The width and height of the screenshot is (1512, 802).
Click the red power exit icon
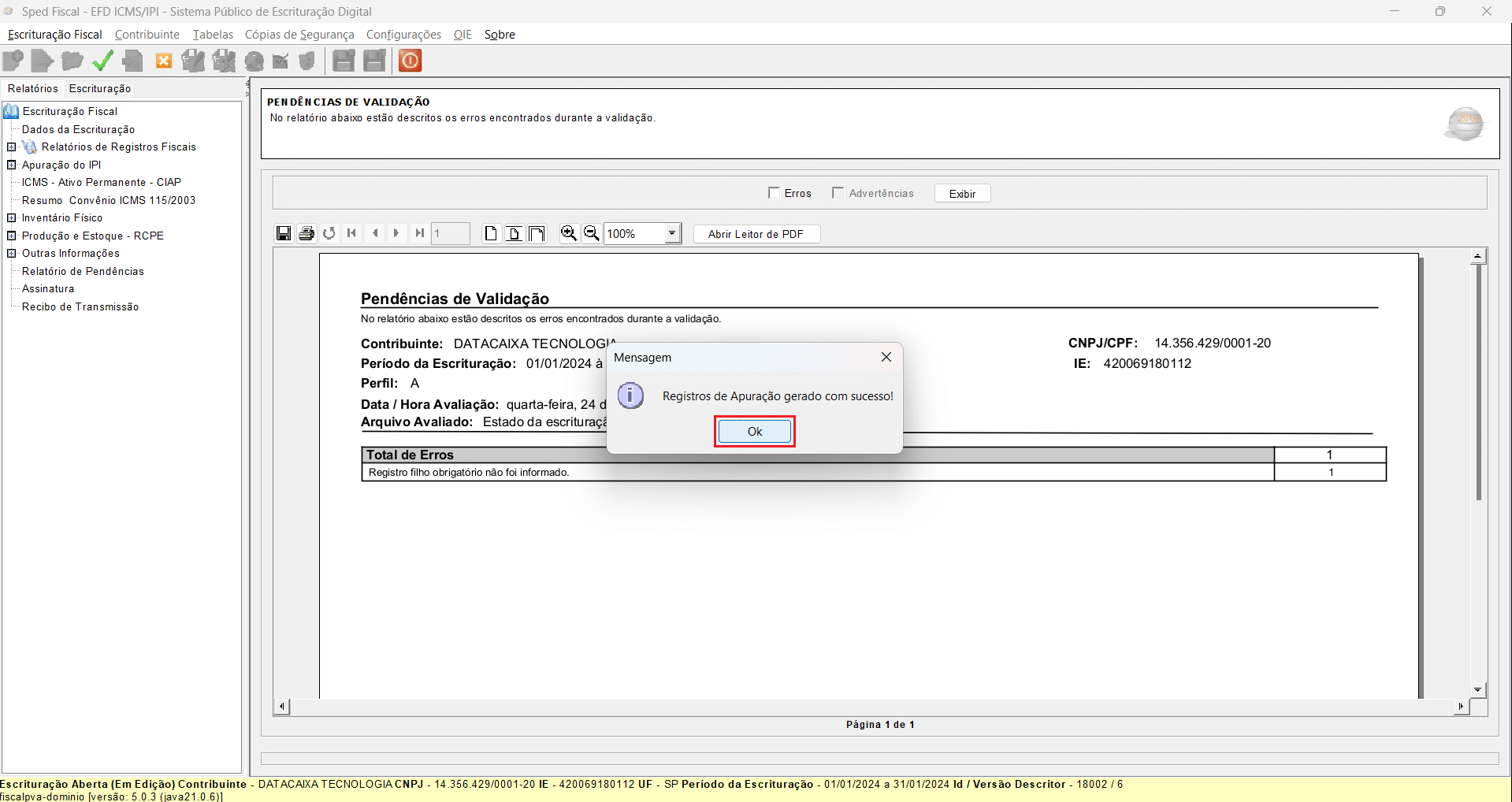[410, 61]
